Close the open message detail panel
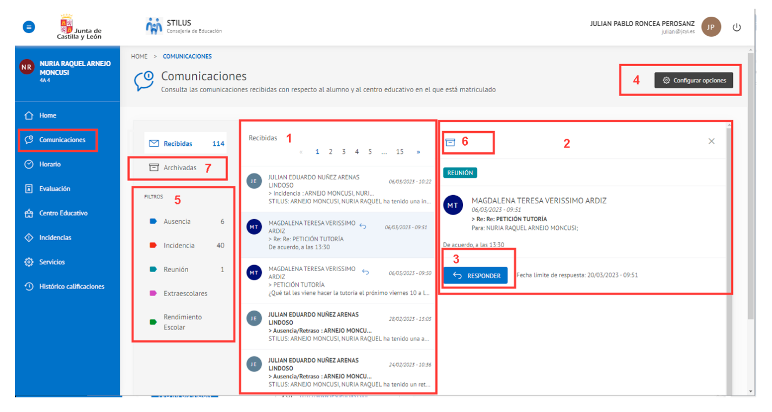 point(711,141)
